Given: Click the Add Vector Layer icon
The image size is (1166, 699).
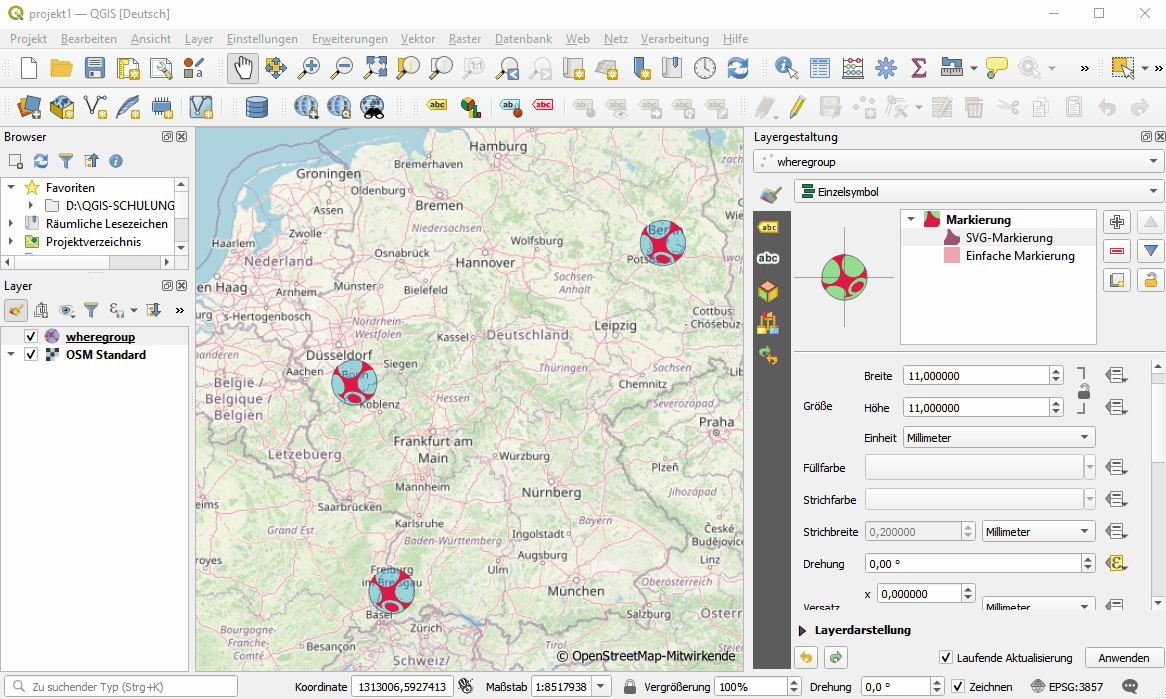Looking at the screenshot, I should [x=63, y=107].
